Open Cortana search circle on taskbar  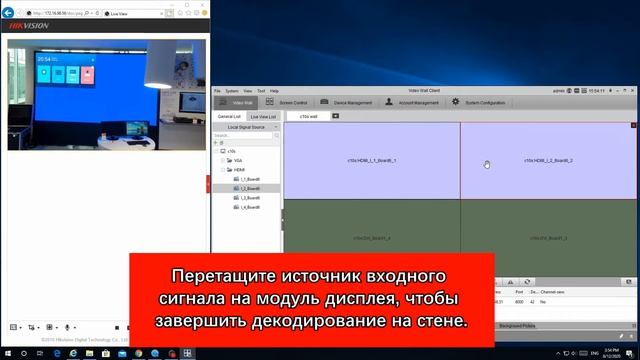pyautogui.click(x=24, y=353)
